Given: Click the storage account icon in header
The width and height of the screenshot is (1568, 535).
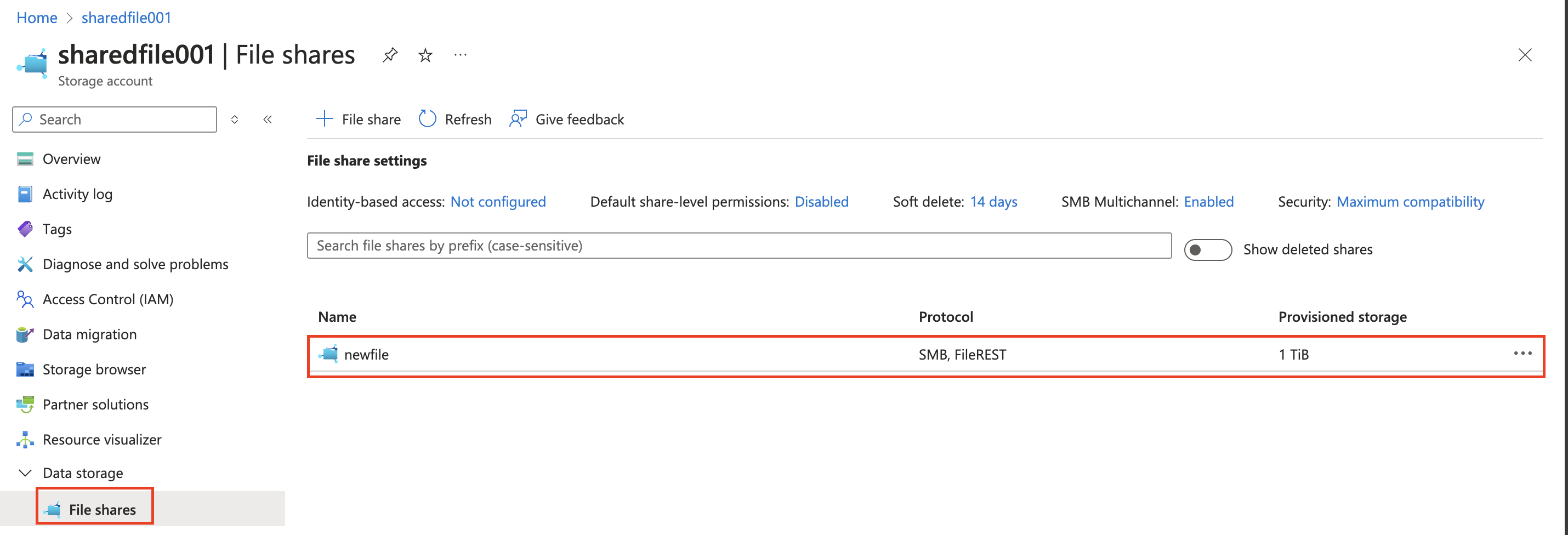Looking at the screenshot, I should tap(32, 63).
